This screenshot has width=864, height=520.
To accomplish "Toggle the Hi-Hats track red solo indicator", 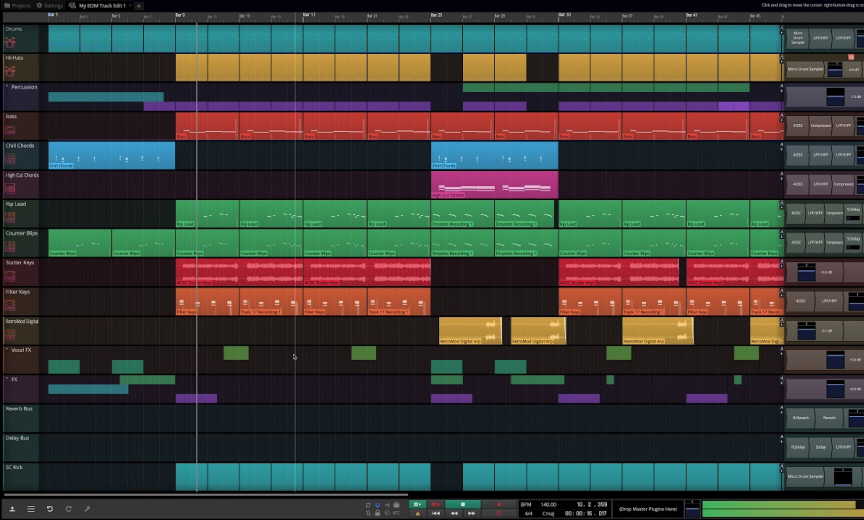I will [851, 58].
